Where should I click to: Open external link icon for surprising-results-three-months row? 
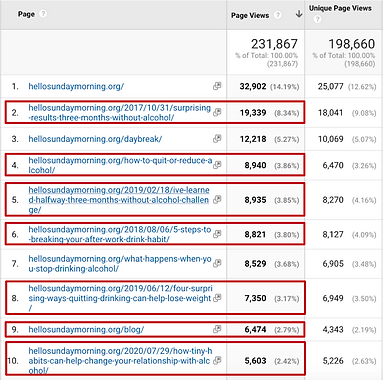coord(217,112)
